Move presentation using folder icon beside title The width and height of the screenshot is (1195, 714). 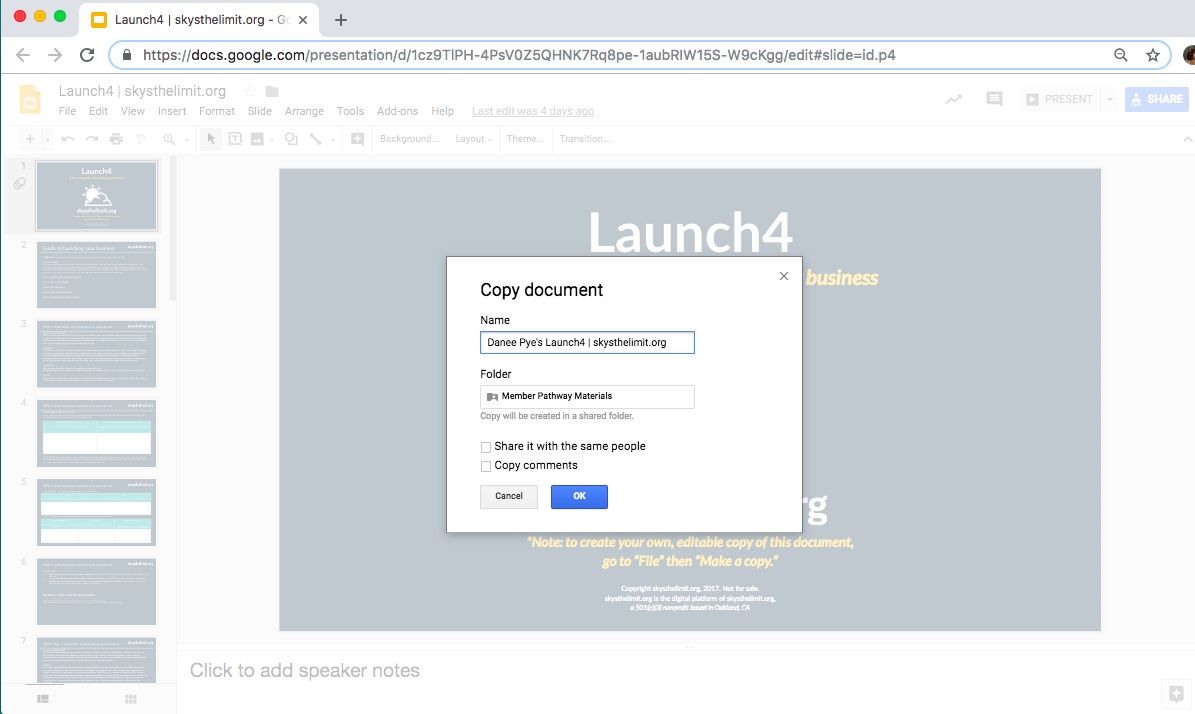tap(271, 91)
